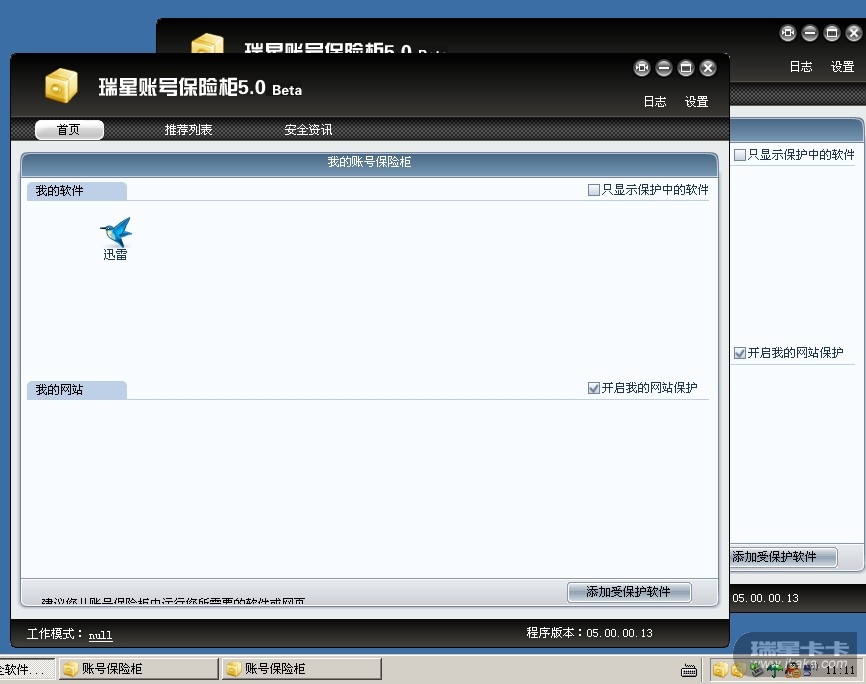Click the mini-mode icon button in front window
Viewport: 866px width, 684px height.
pos(642,68)
